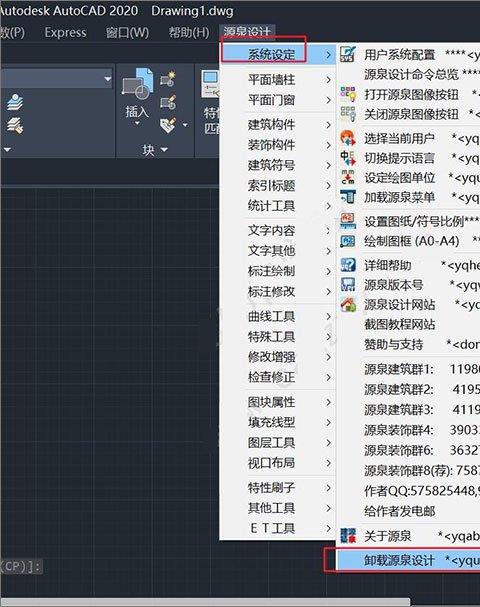Select 文字其他 menu item
This screenshot has height=607, width=480.
pos(278,251)
